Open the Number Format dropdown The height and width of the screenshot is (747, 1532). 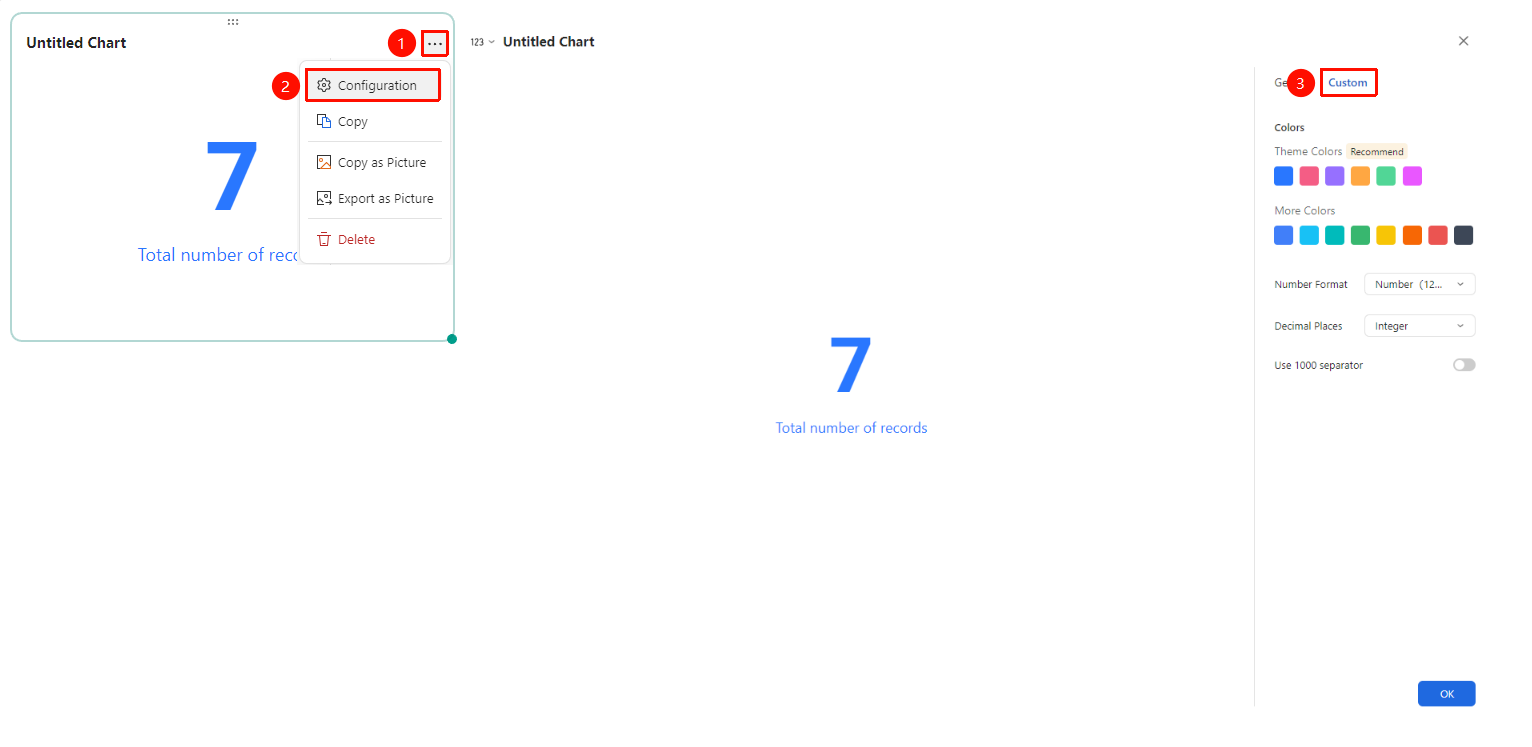point(1419,284)
